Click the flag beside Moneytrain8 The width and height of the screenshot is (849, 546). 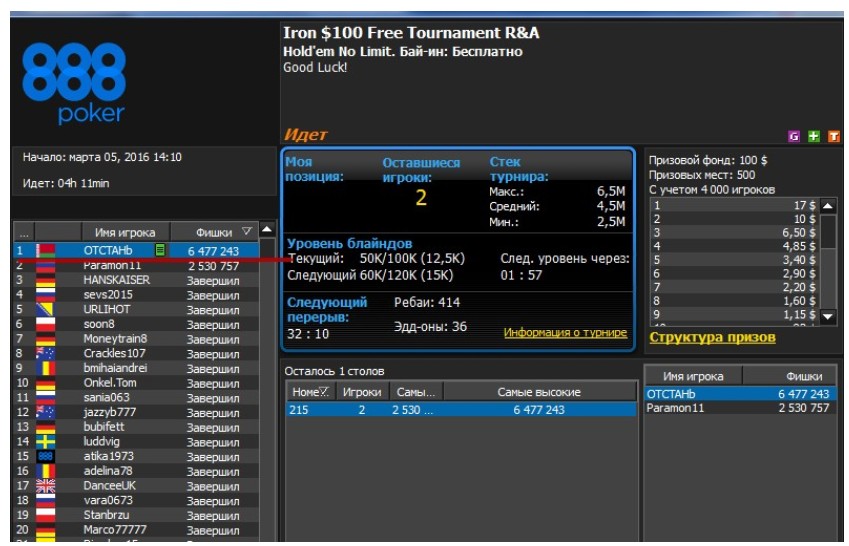point(45,339)
